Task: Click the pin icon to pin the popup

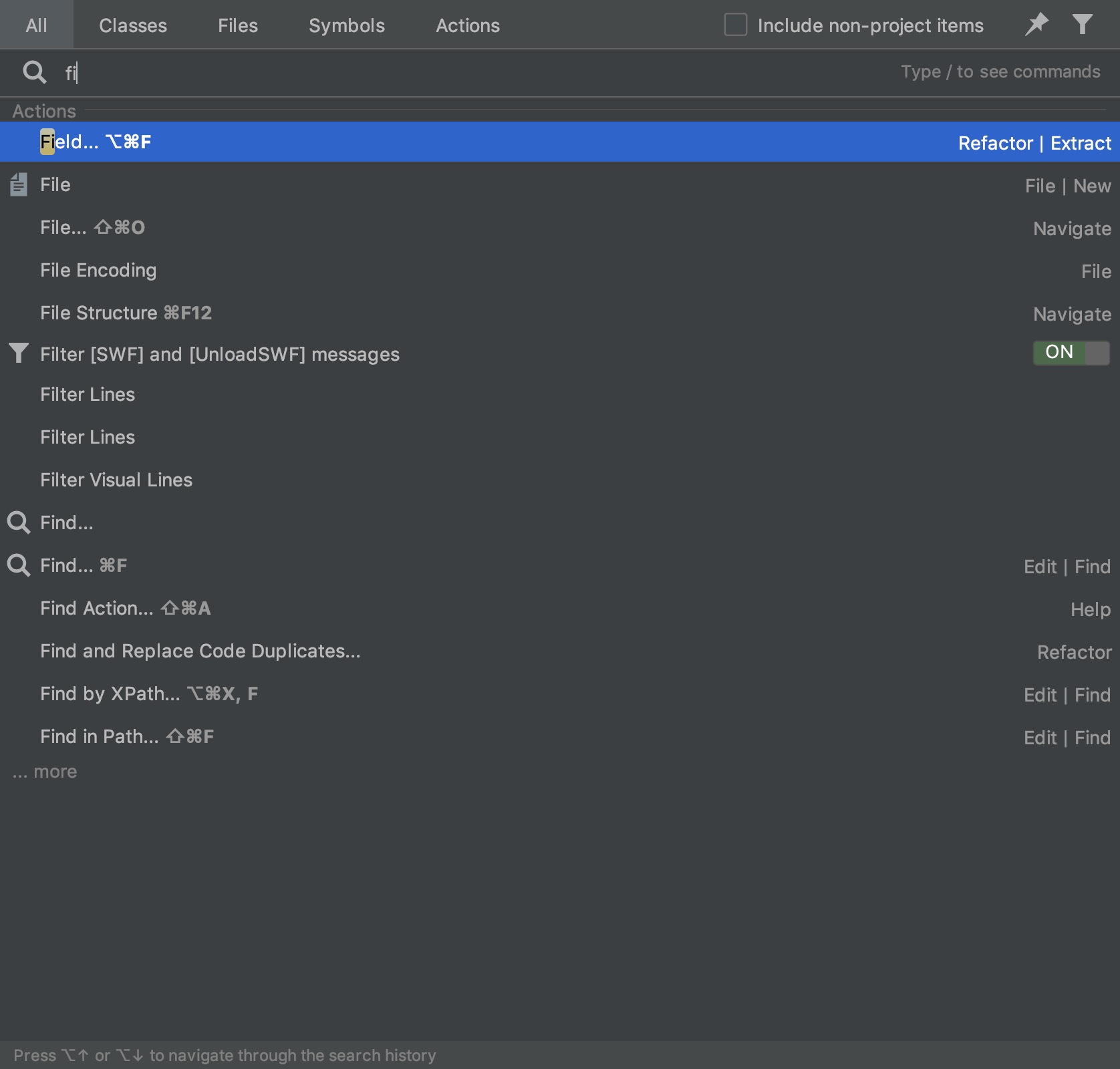Action: [x=1036, y=25]
